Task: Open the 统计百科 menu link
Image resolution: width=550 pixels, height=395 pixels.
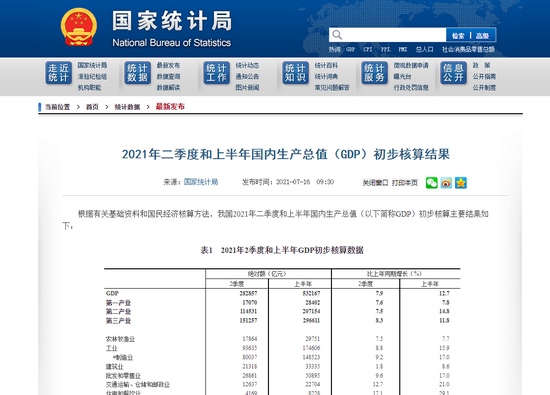Action: pos(326,65)
